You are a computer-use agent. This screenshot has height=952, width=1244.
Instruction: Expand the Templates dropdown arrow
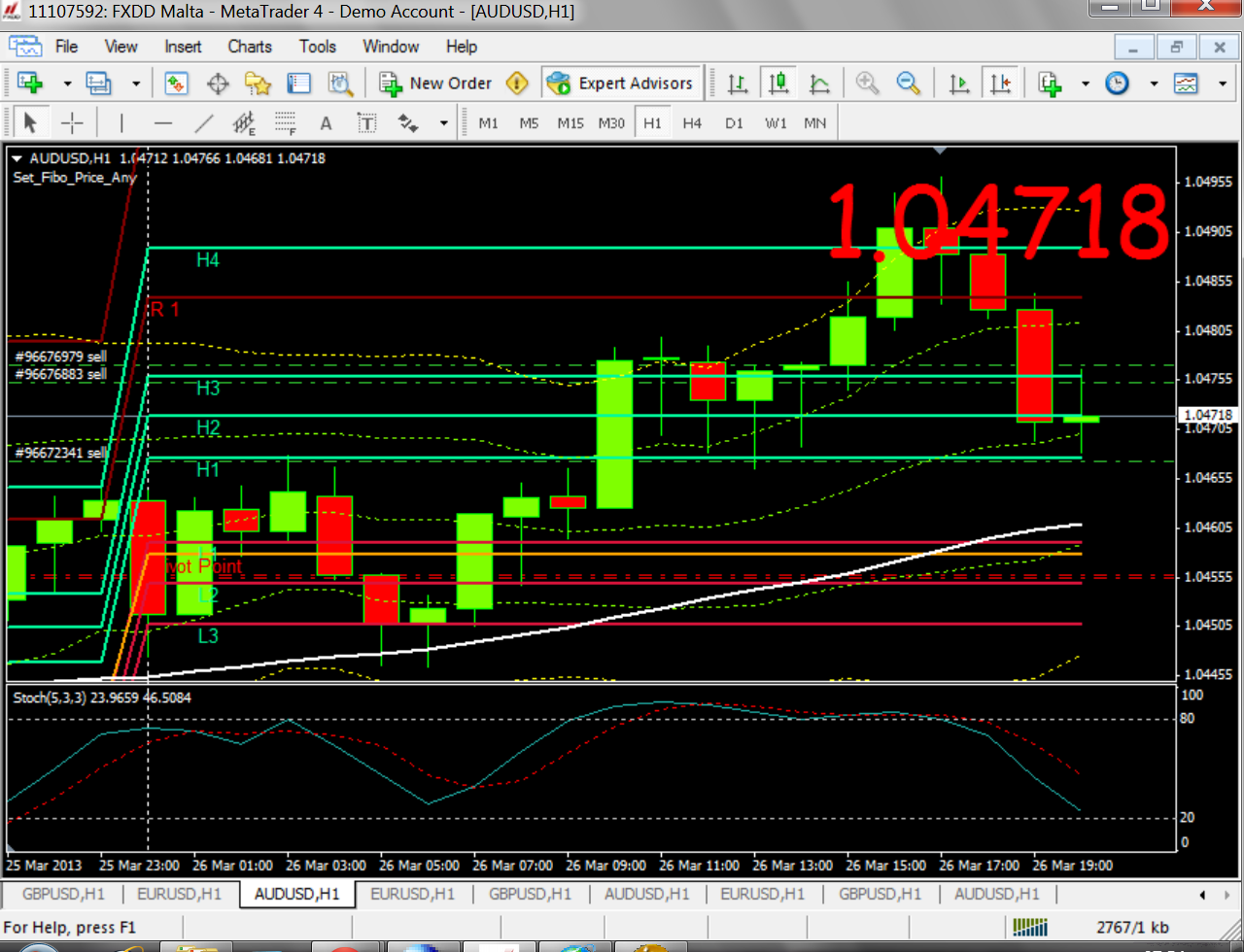pyautogui.click(x=1223, y=85)
